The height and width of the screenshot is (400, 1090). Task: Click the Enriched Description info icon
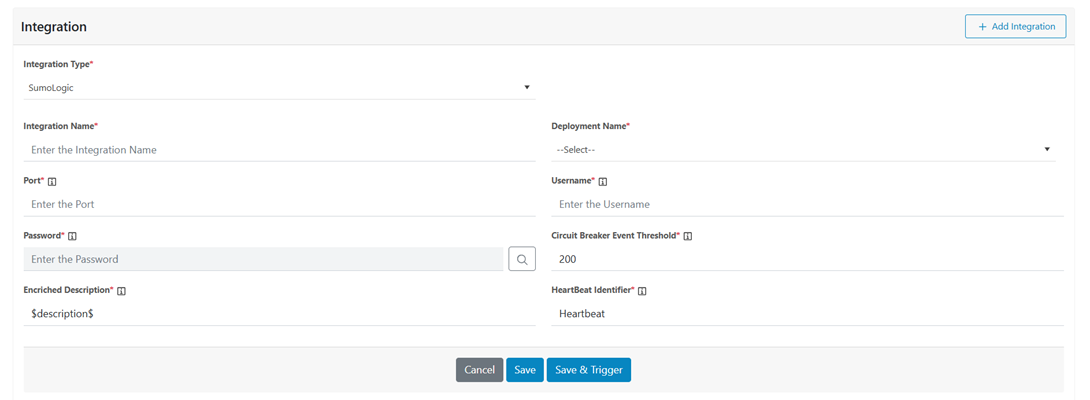coord(121,291)
